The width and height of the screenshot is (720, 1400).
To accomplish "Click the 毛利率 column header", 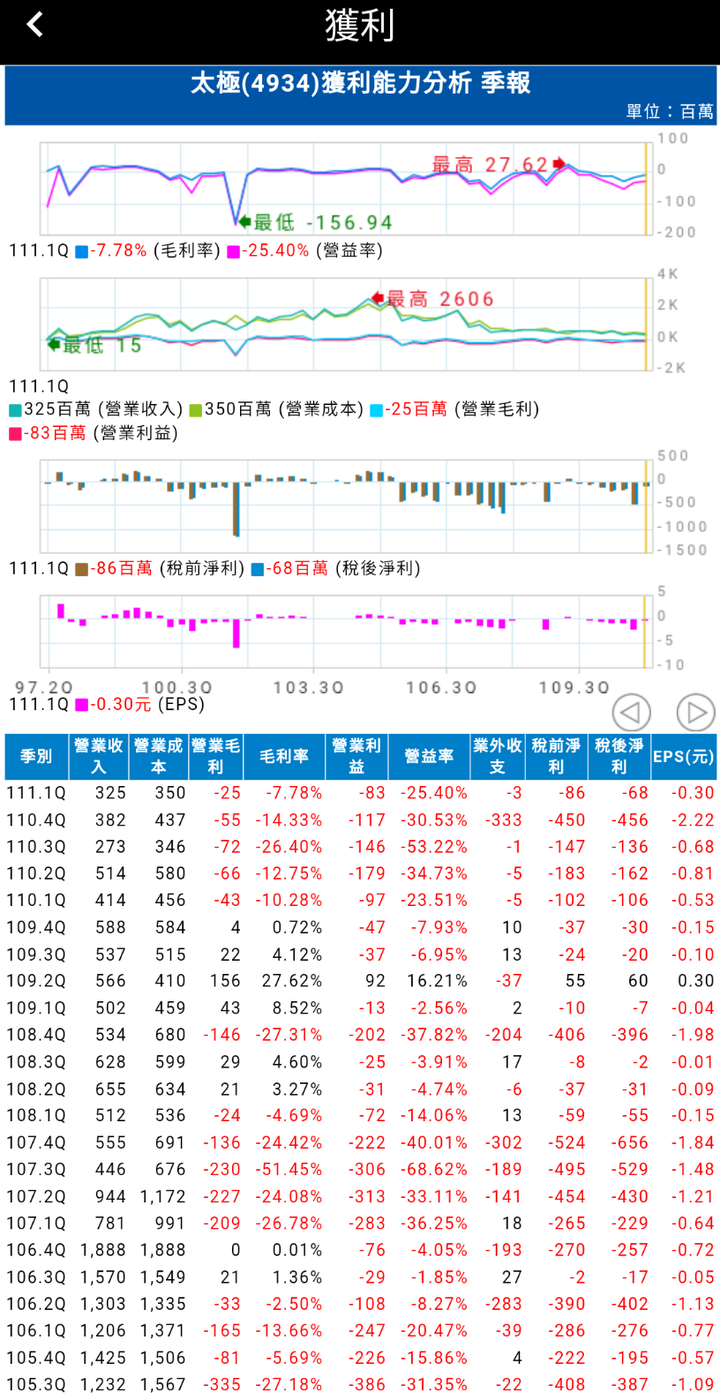I will point(285,757).
